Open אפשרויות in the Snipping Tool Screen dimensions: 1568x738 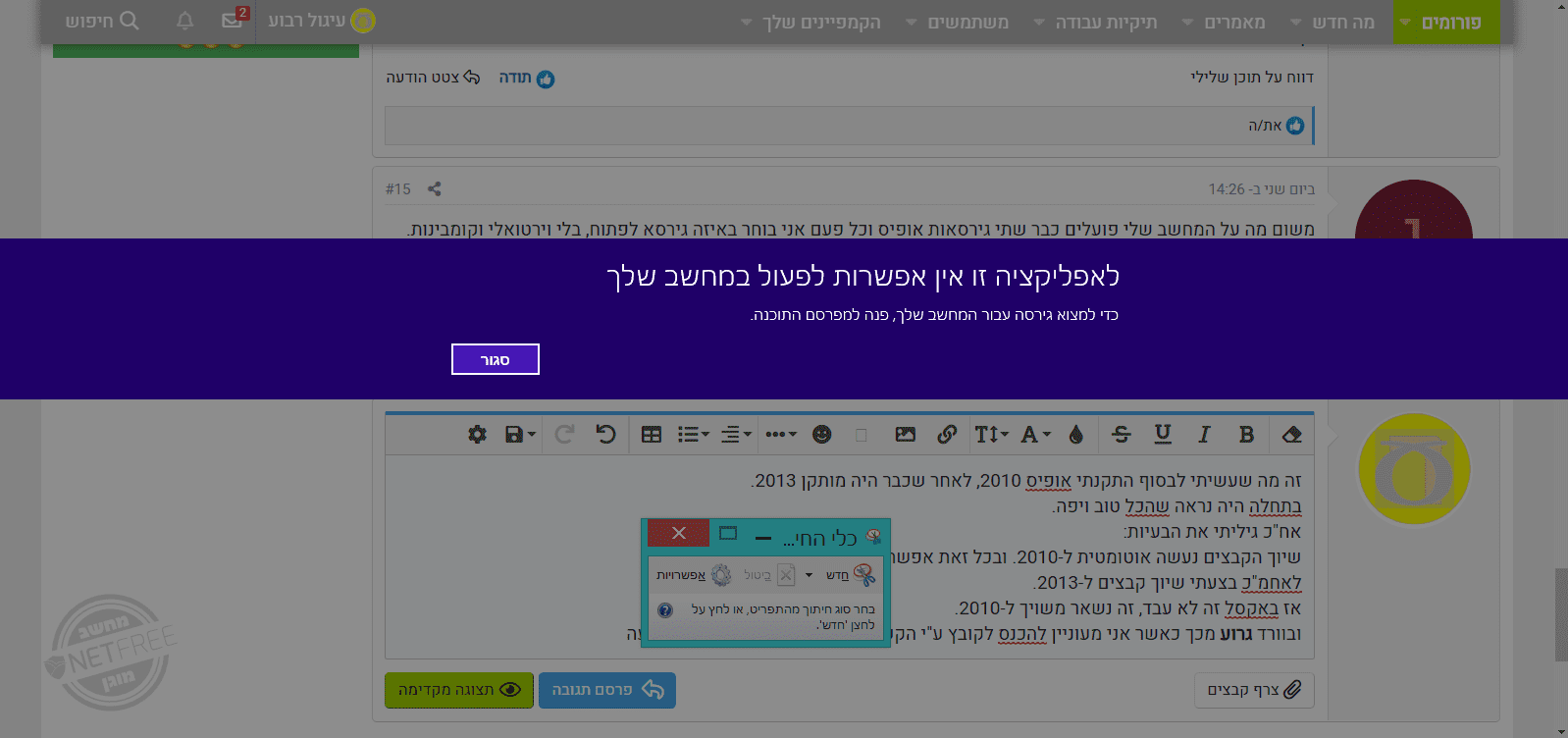tap(694, 575)
